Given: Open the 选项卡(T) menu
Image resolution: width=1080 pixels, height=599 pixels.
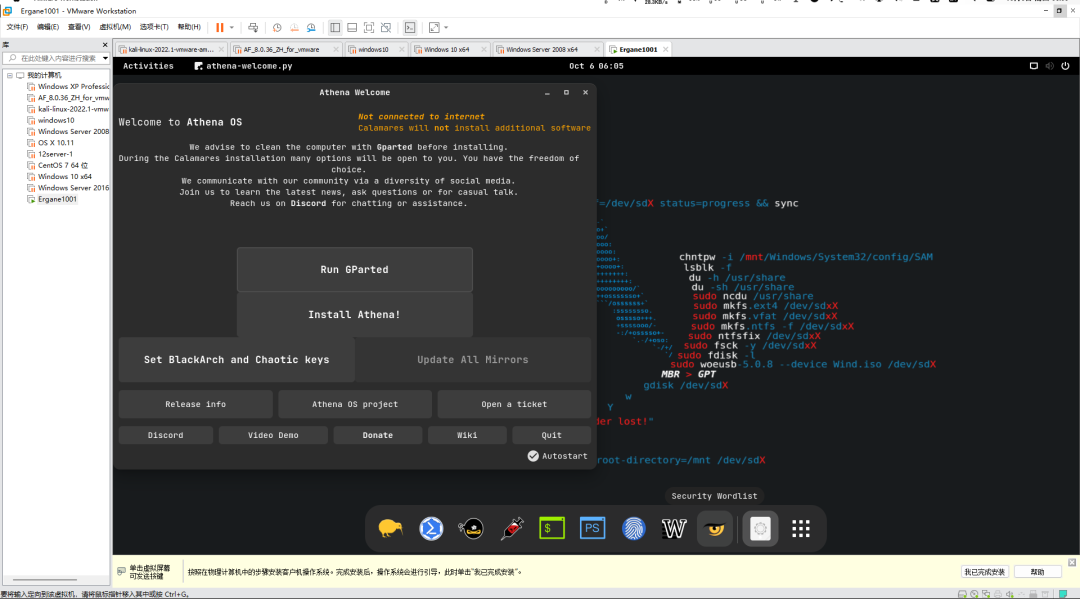Looking at the screenshot, I should (x=154, y=27).
